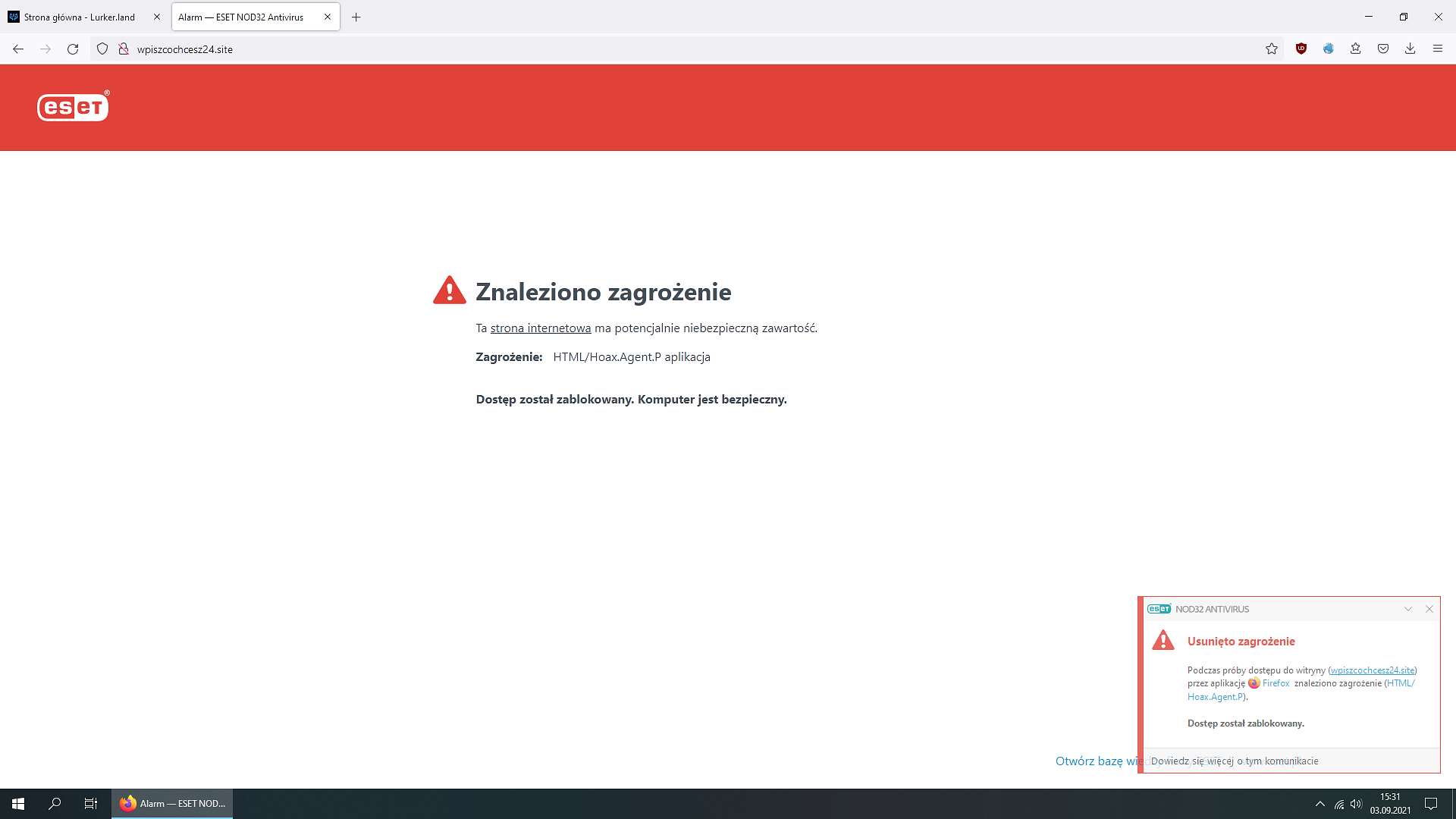Open the network status tray icon
The height and width of the screenshot is (819, 1456).
[1339, 805]
